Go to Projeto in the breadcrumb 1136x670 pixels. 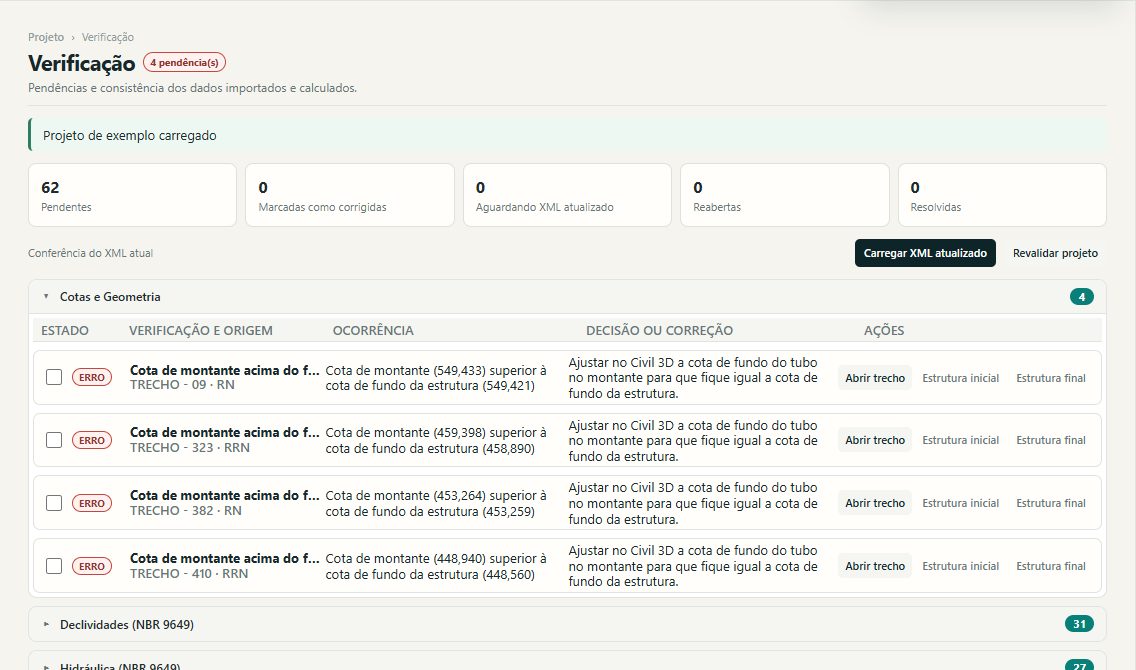point(46,37)
